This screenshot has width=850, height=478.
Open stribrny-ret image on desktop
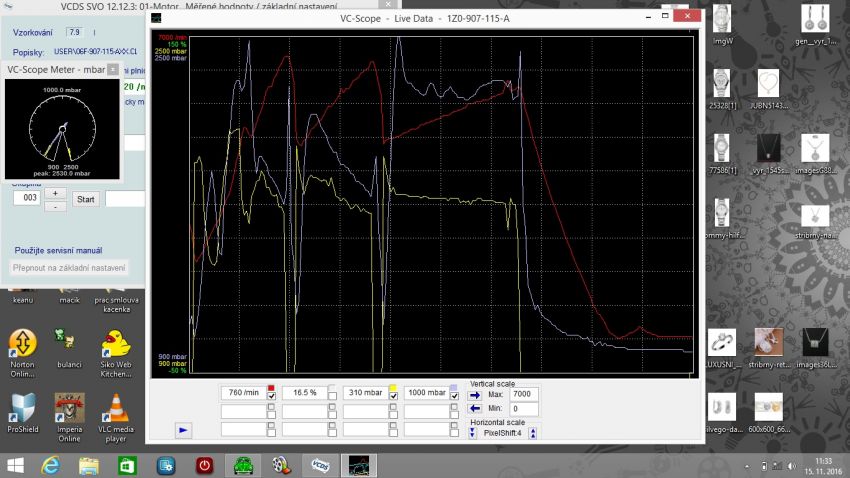tap(769, 348)
